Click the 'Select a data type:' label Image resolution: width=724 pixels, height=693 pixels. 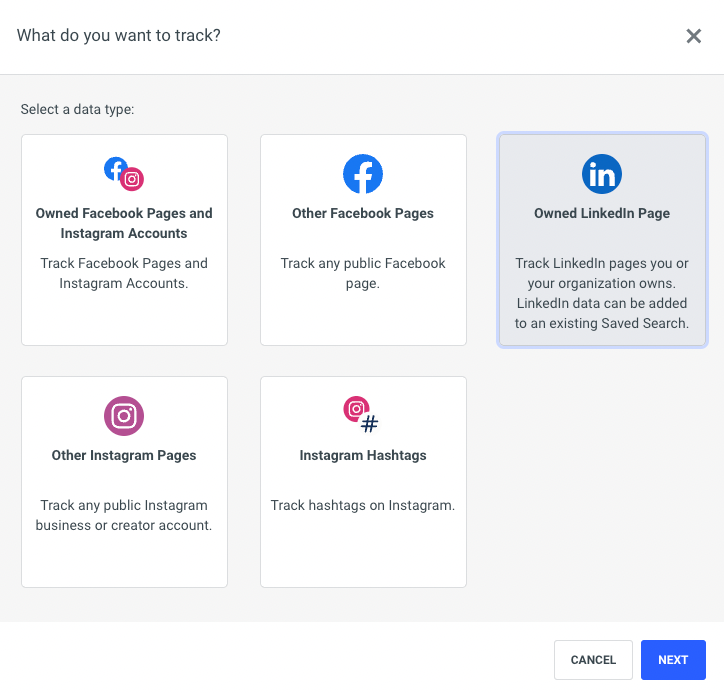tap(77, 109)
